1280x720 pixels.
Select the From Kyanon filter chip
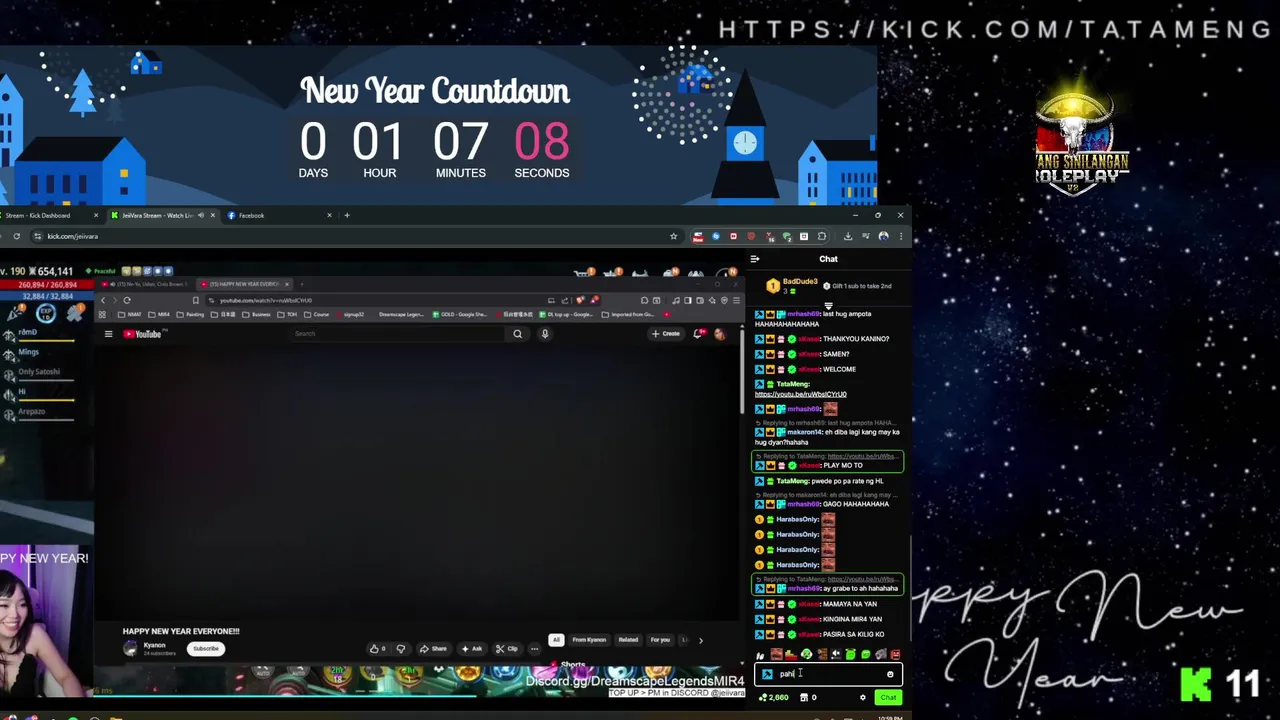589,640
